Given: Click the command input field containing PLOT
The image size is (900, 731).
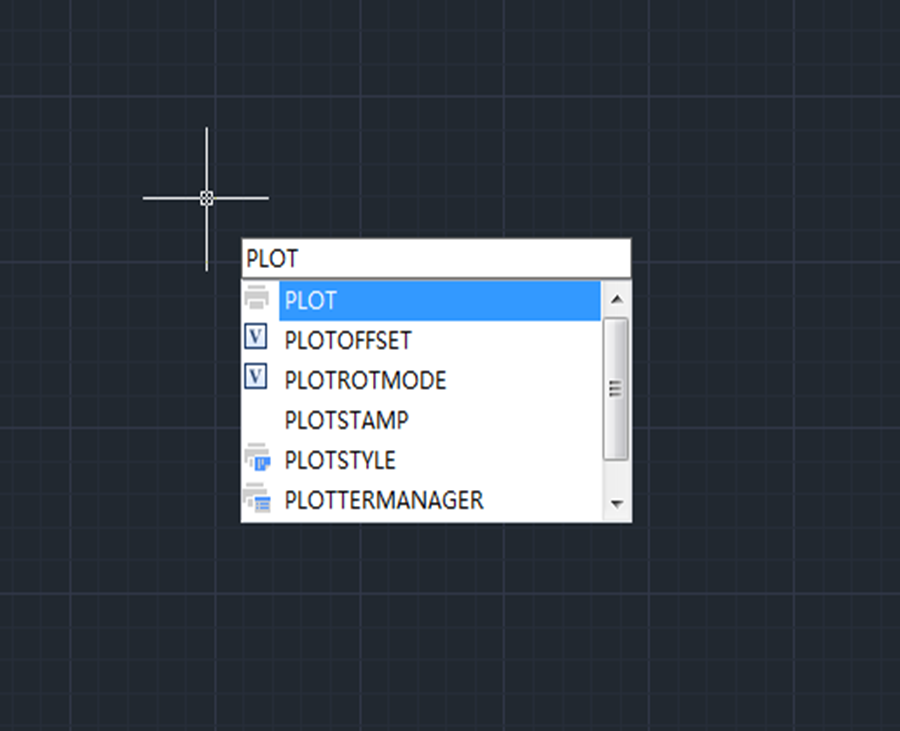Looking at the screenshot, I should click(436, 259).
